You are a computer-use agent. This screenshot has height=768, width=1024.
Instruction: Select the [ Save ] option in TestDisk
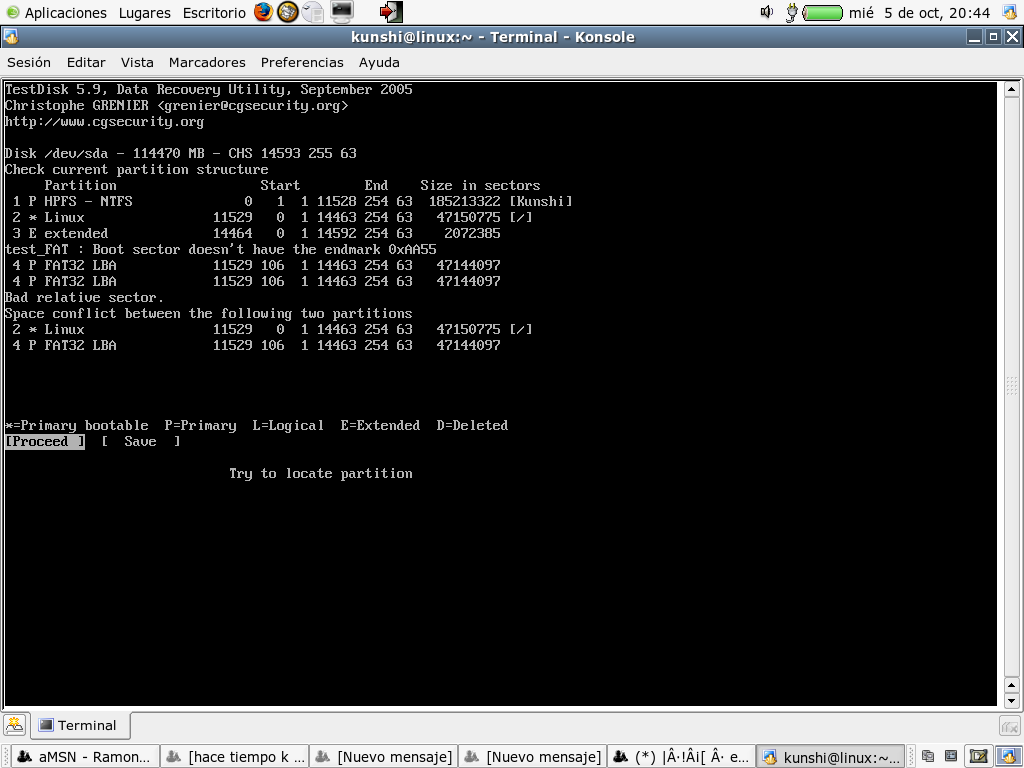click(x=140, y=441)
